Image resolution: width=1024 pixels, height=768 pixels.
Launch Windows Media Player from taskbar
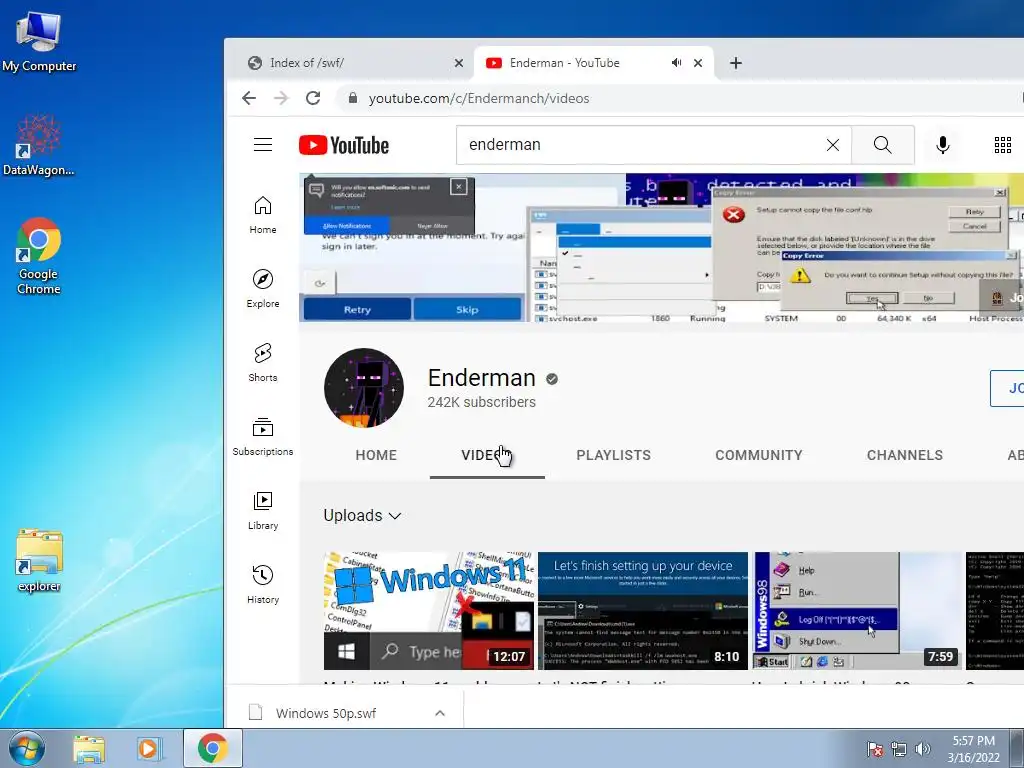coord(148,748)
